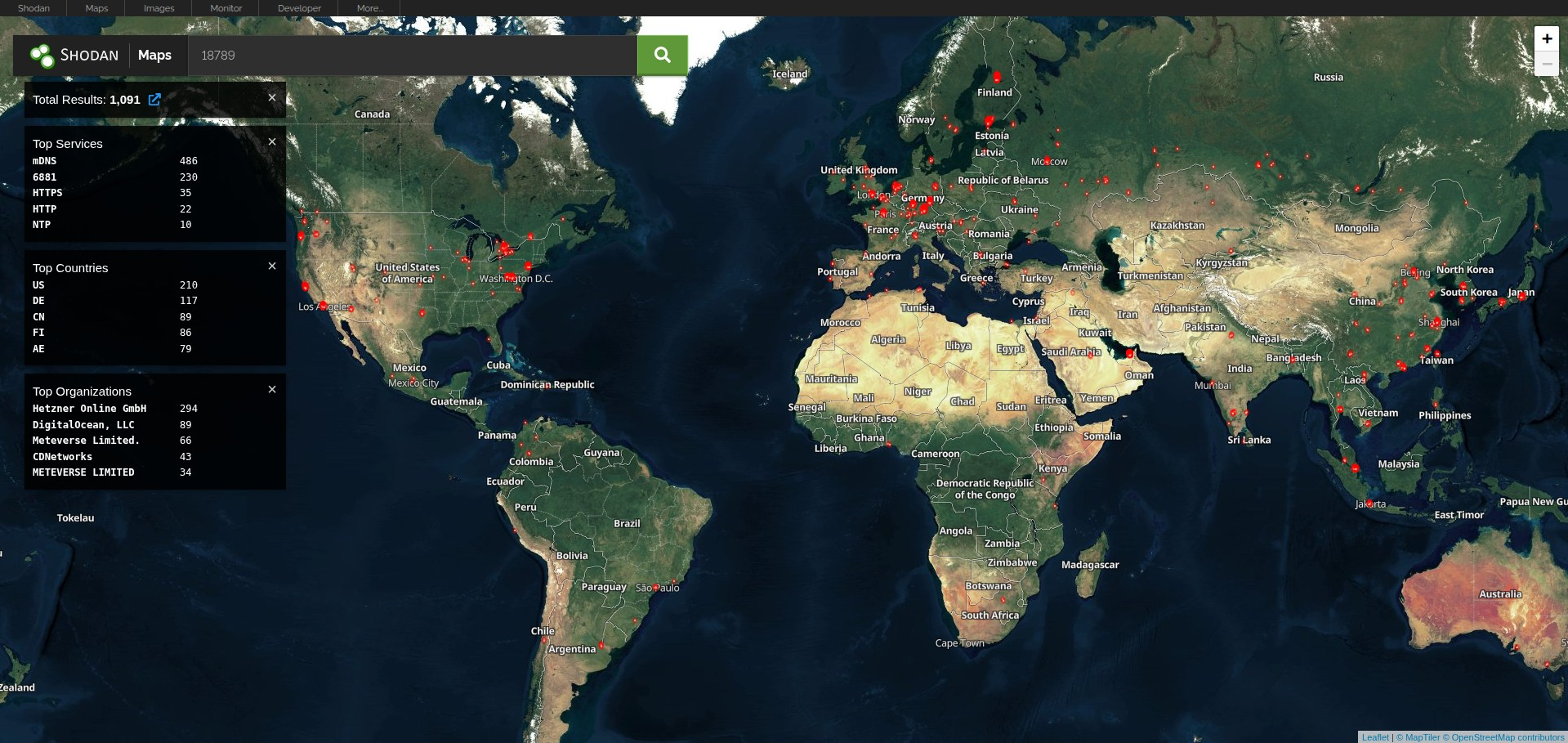The width and height of the screenshot is (1568, 743).
Task: Select the Maps label beside the Shodan logo
Action: coord(155,55)
